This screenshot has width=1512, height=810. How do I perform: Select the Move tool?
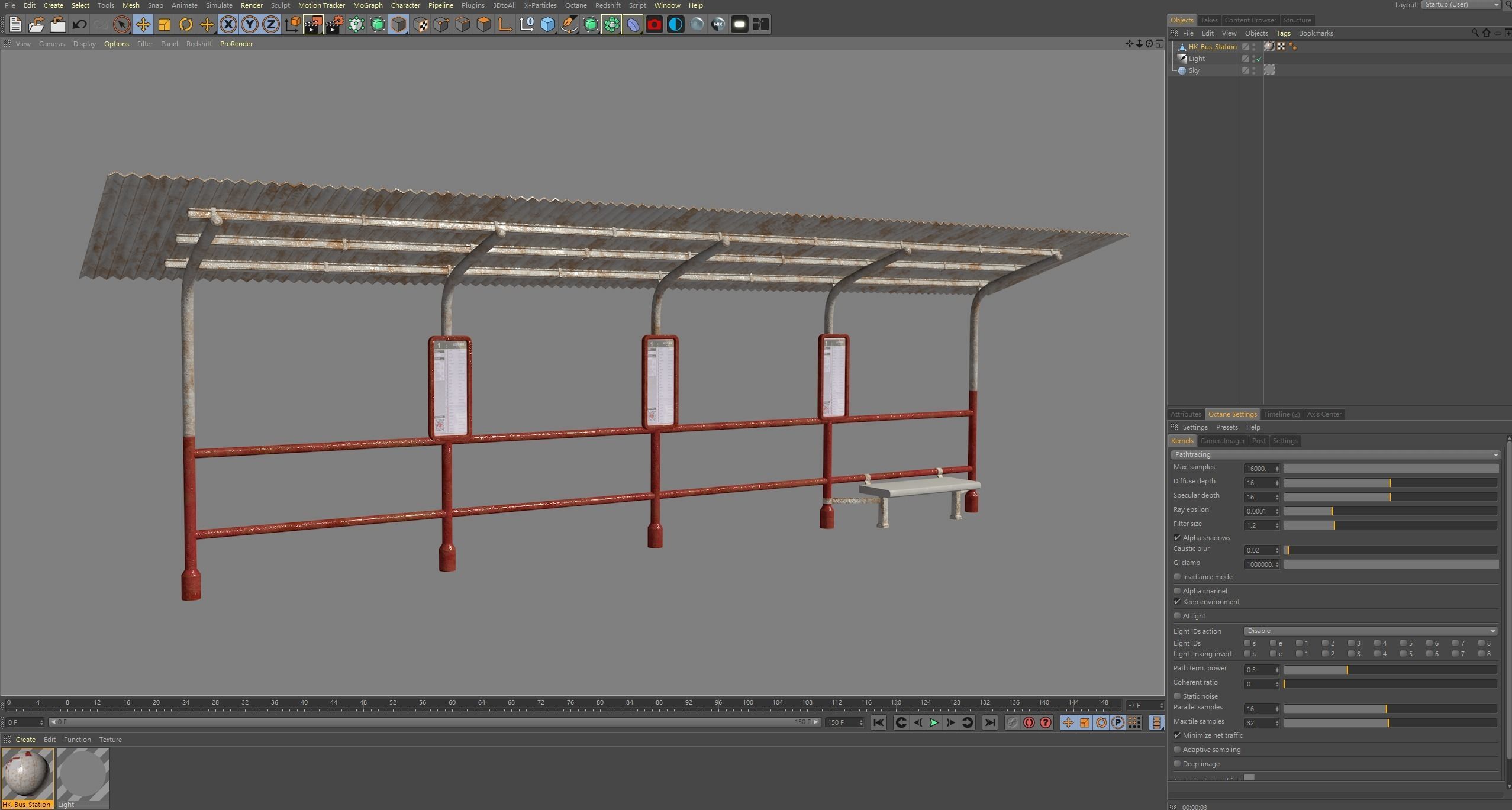[143, 24]
